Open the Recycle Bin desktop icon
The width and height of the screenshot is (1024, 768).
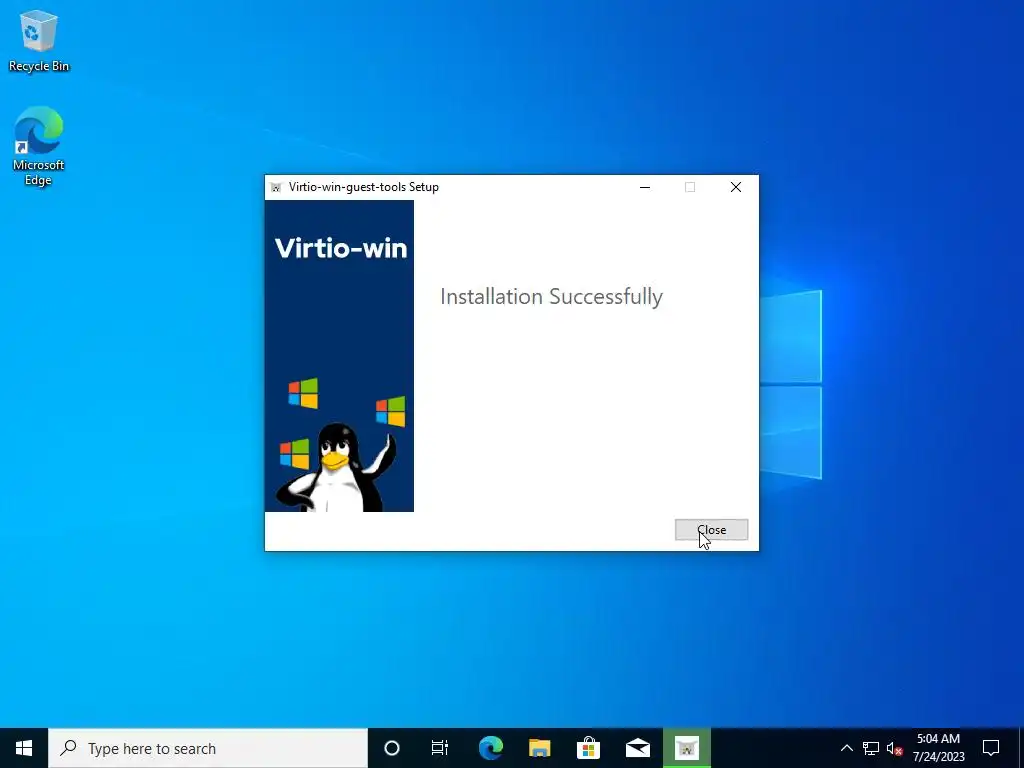point(39,42)
